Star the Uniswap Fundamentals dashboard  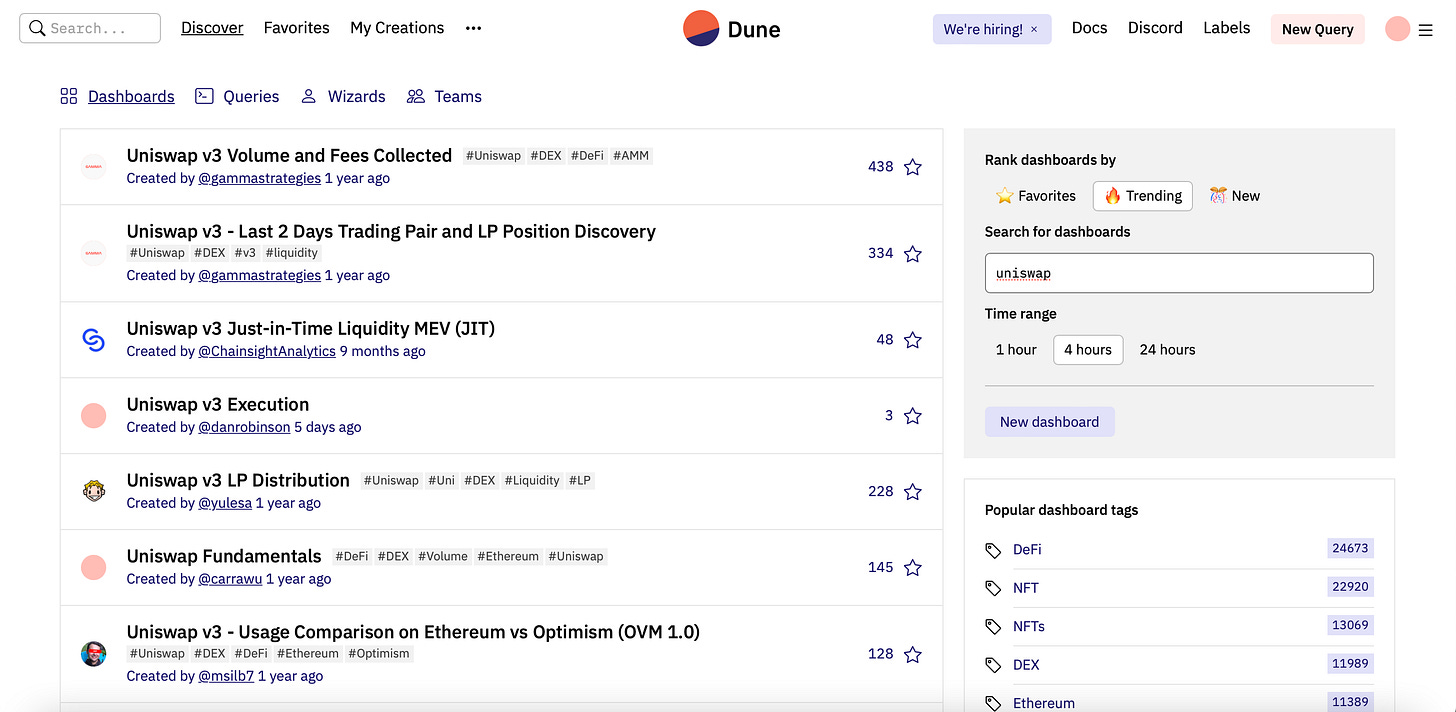[x=912, y=568]
